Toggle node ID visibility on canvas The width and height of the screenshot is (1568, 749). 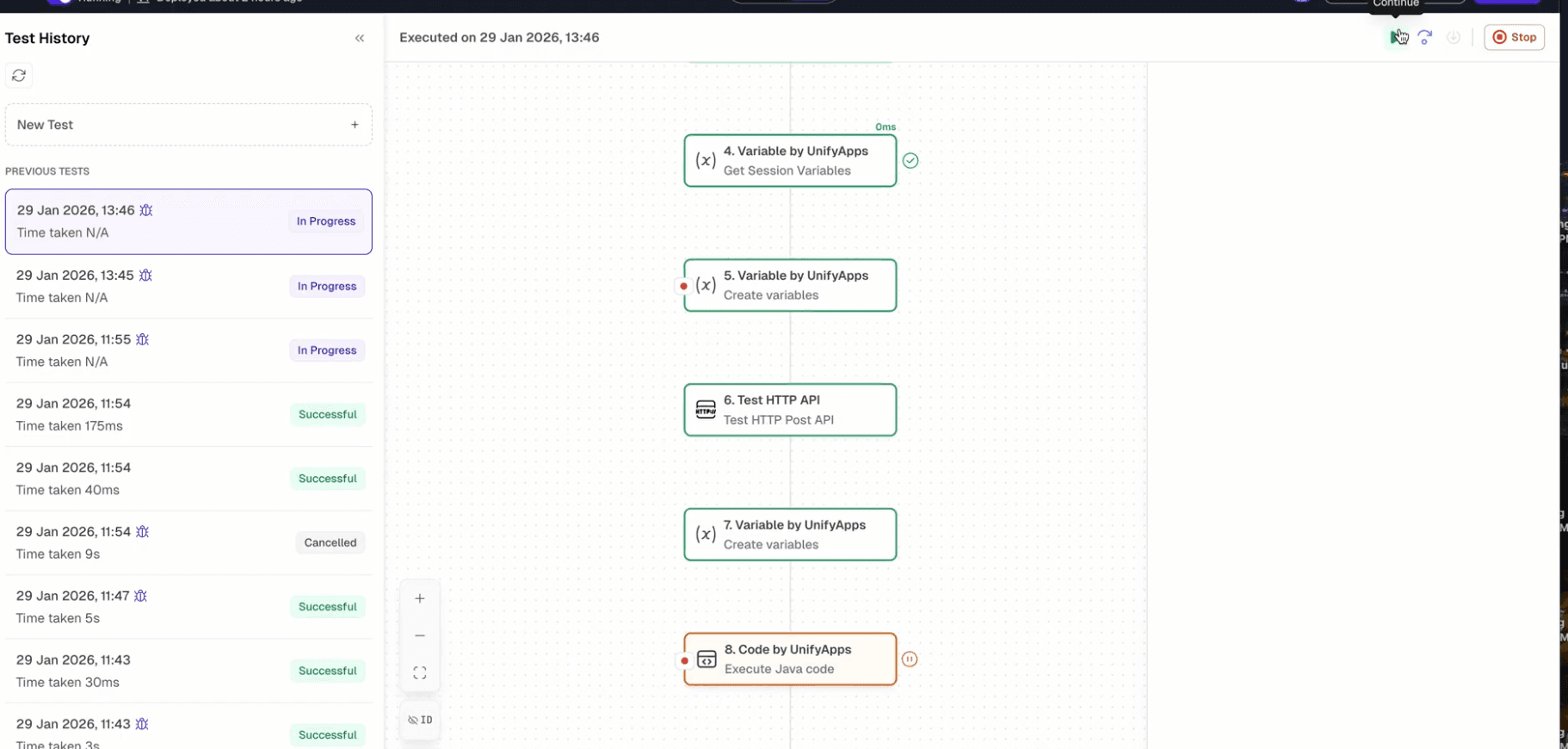click(420, 720)
